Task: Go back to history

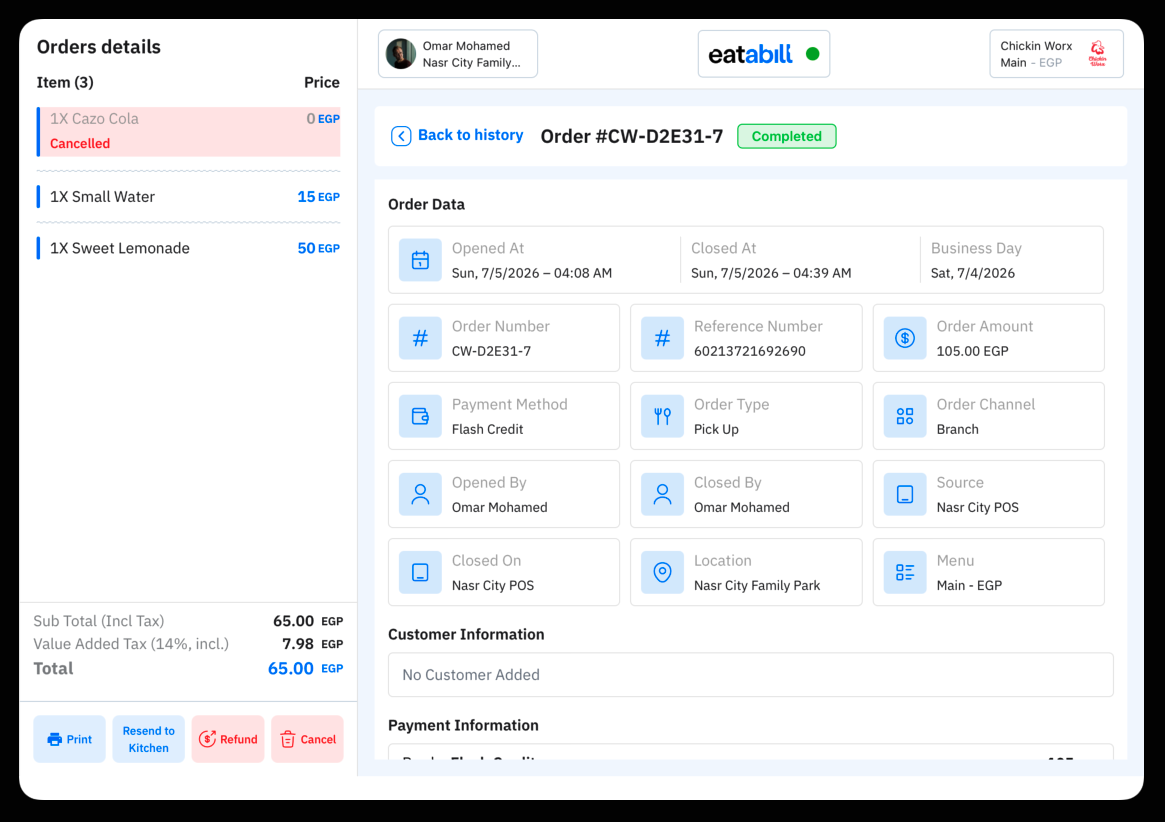Action: coord(457,135)
